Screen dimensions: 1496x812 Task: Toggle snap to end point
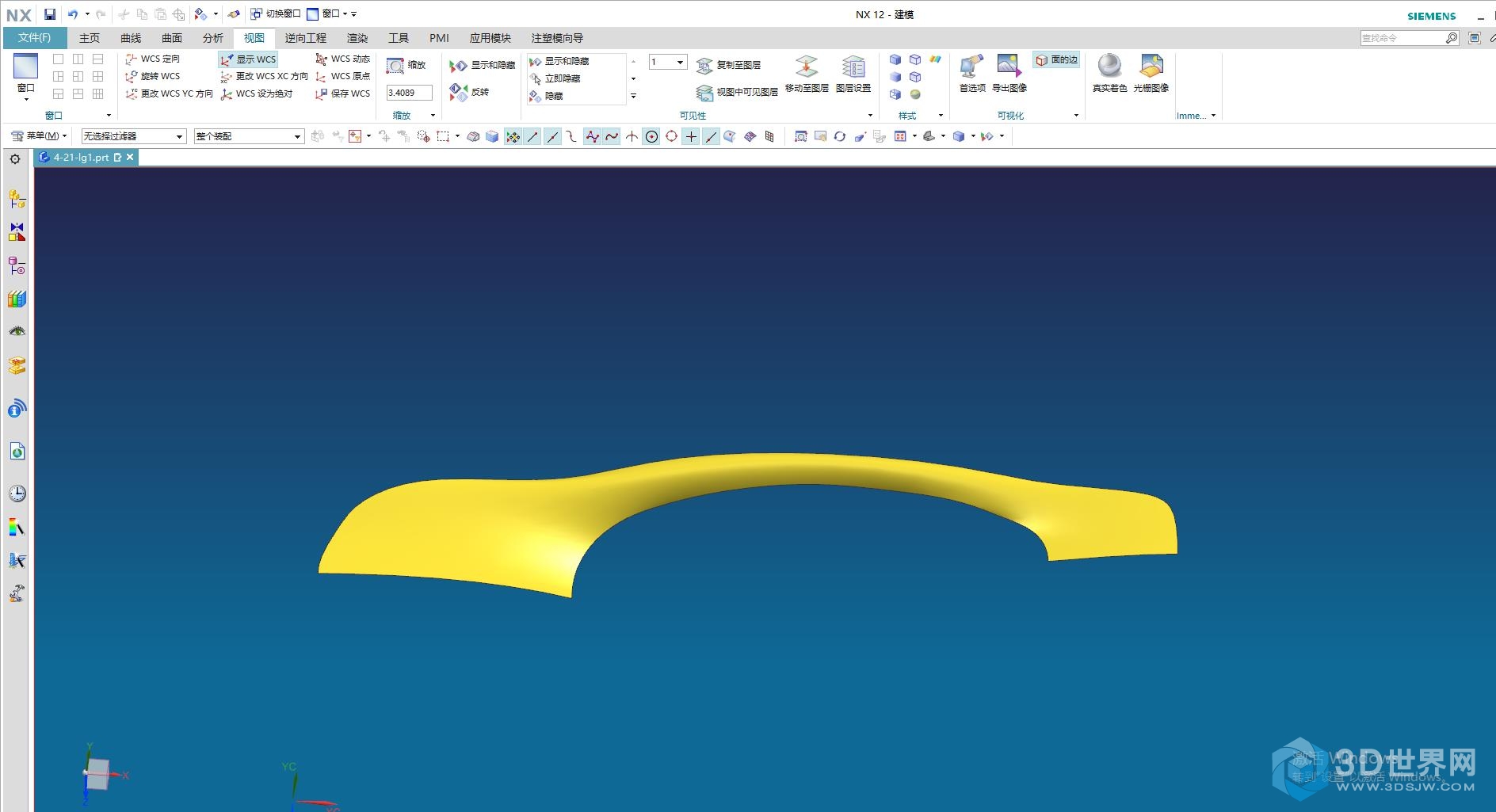(532, 136)
